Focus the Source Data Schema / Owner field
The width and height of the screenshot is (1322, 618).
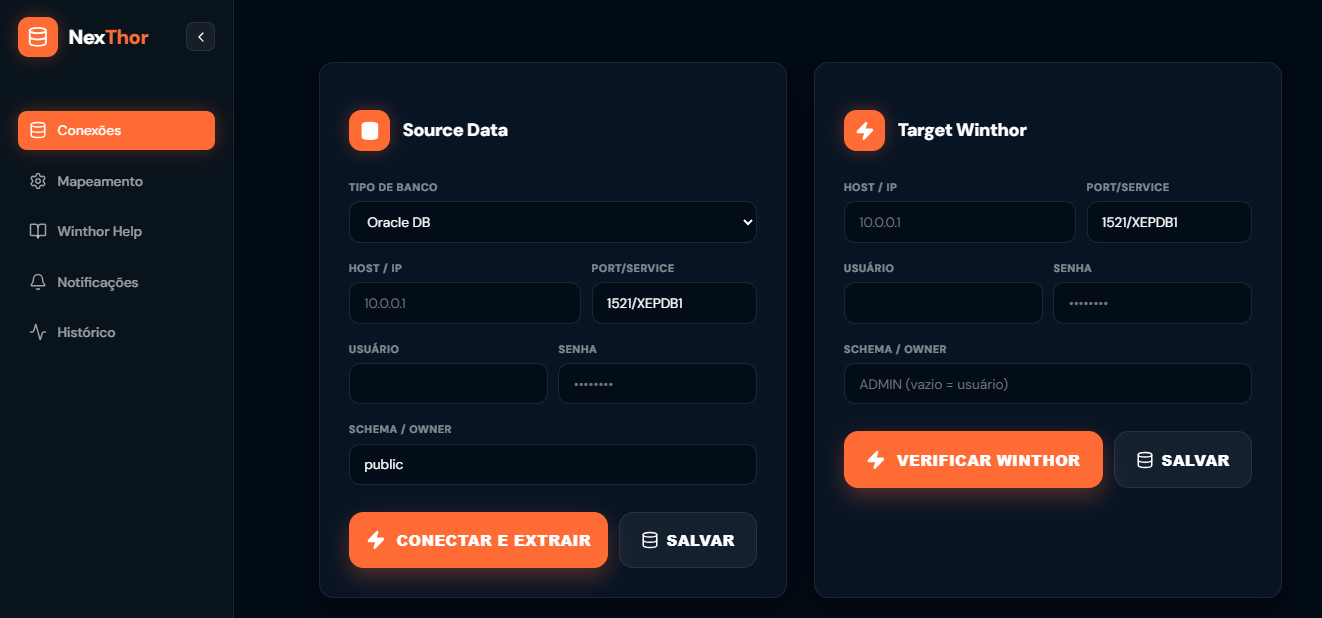(553, 464)
